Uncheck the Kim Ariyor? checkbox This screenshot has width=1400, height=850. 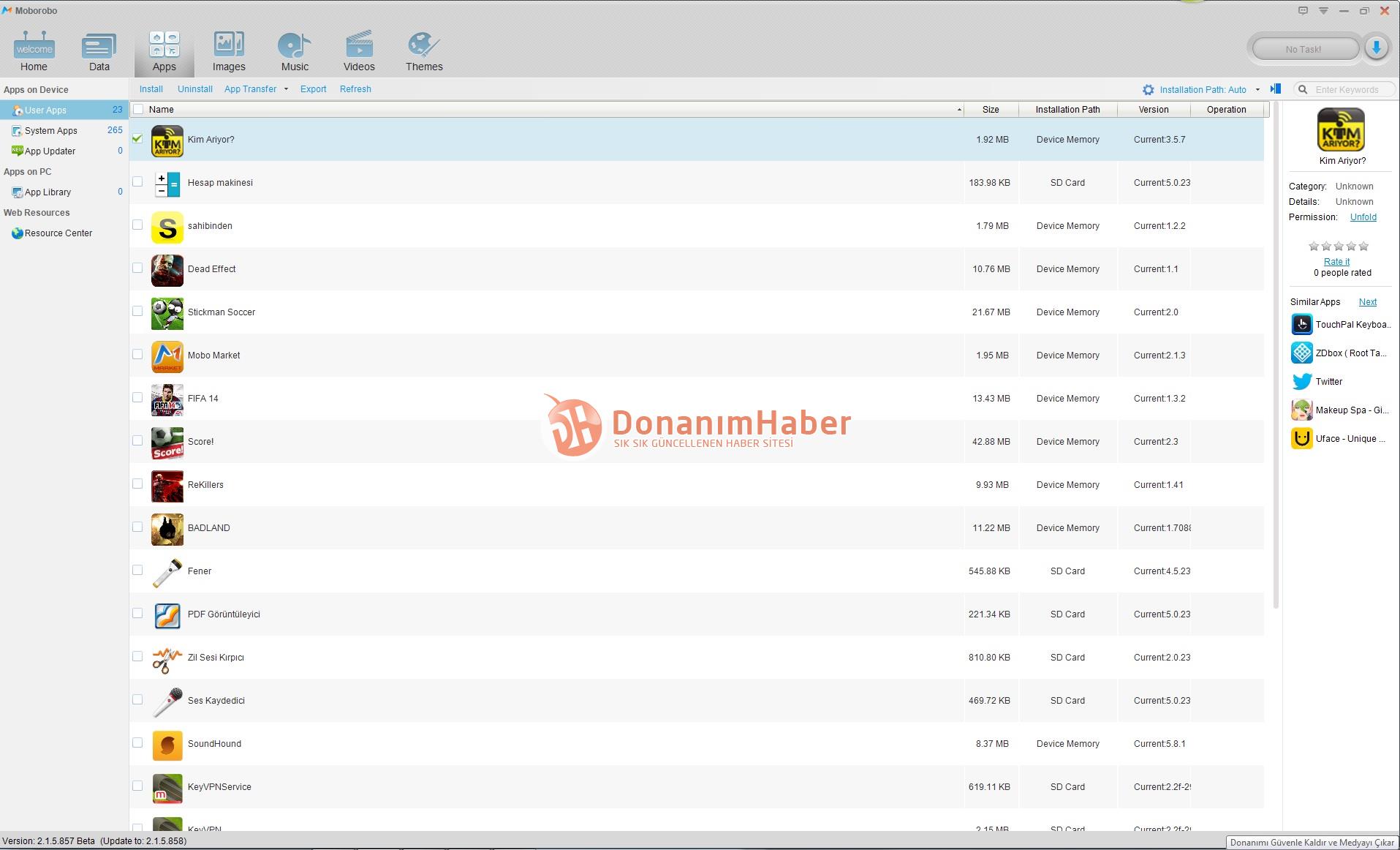[137, 138]
